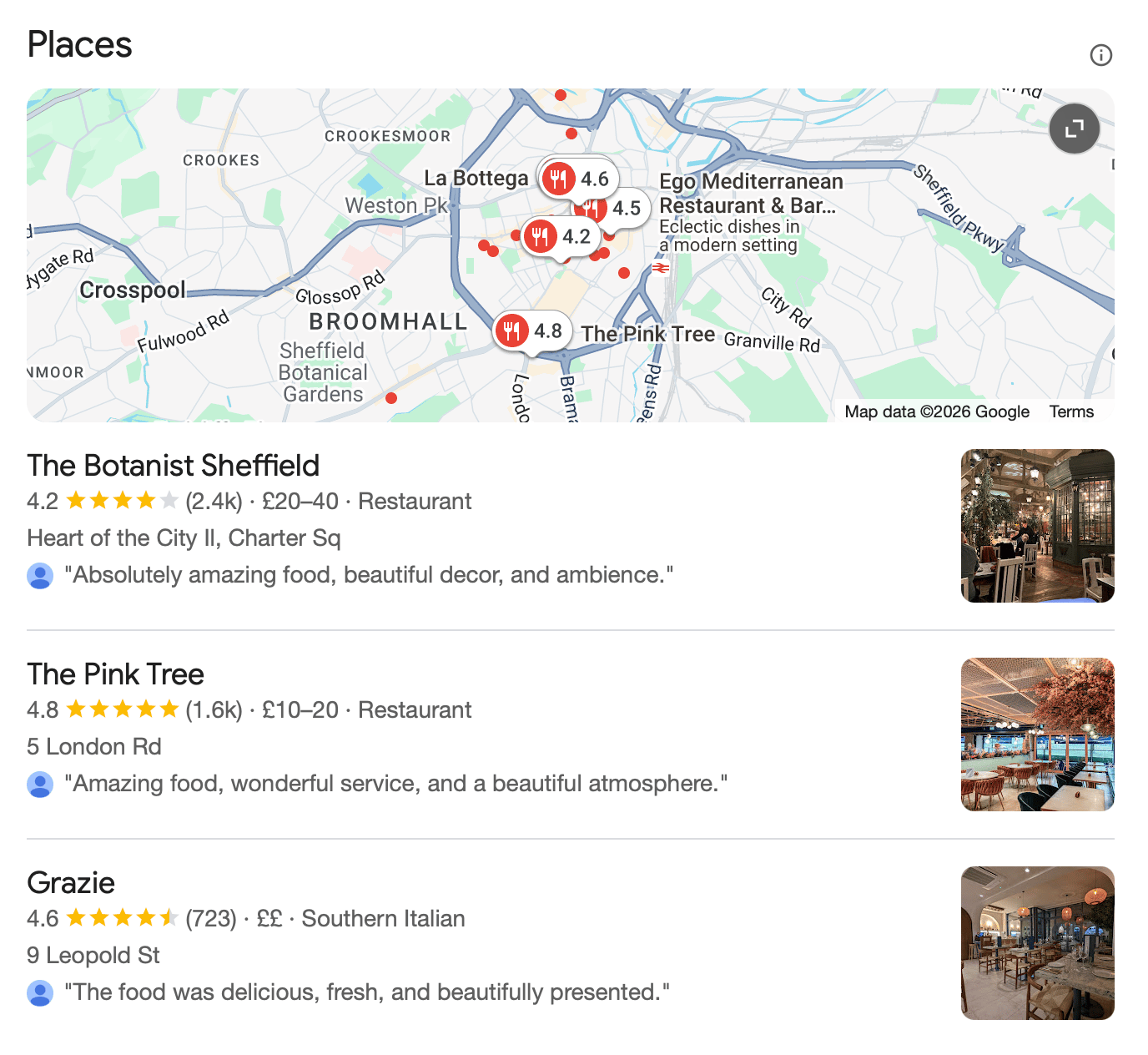Viewport: 1148px width, 1055px height.
Task: Click reviewer avatar under The Pink Tree
Action: [x=40, y=784]
